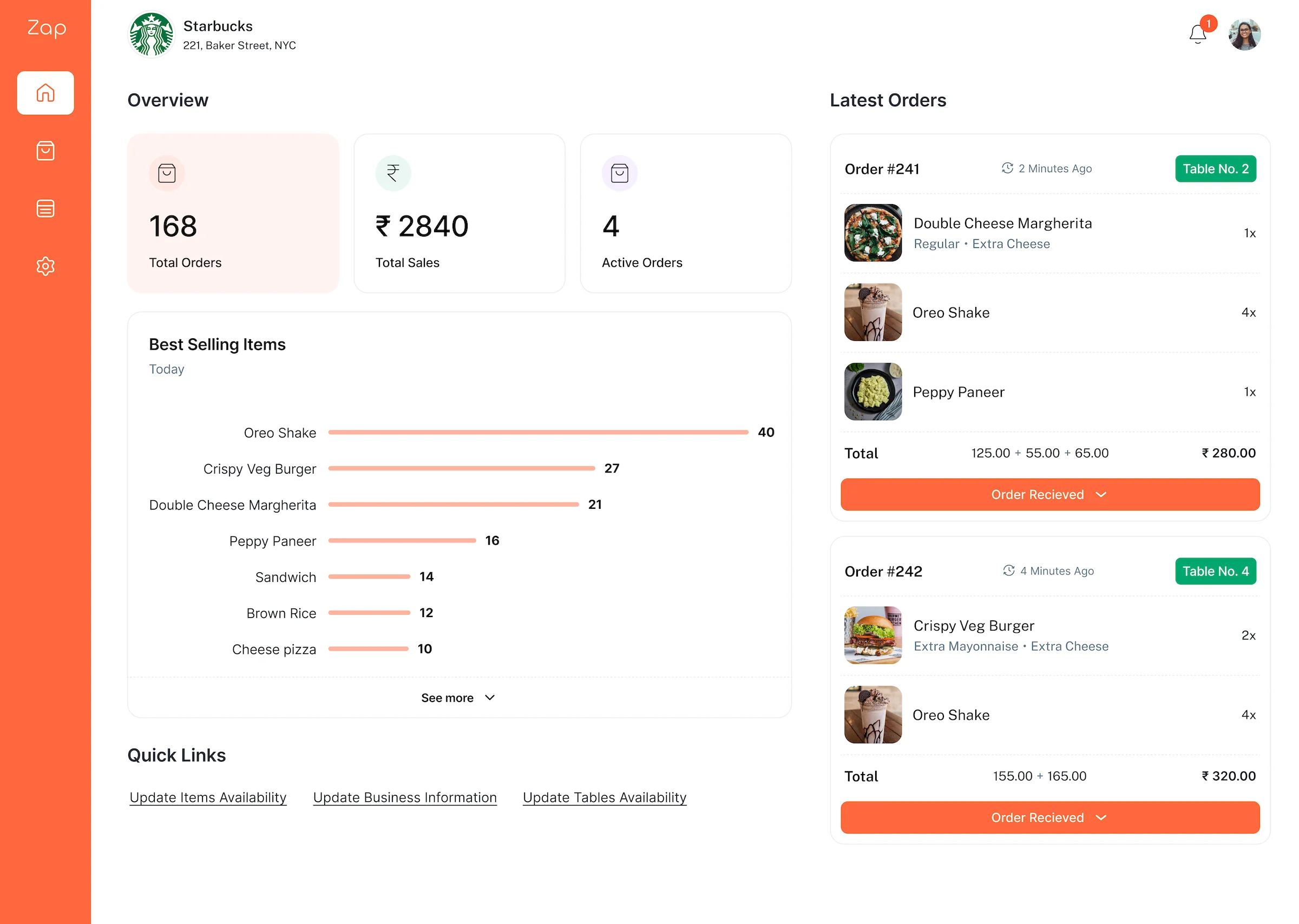Click the rupee icon on Total Sales card
The width and height of the screenshot is (1299, 924).
[393, 173]
